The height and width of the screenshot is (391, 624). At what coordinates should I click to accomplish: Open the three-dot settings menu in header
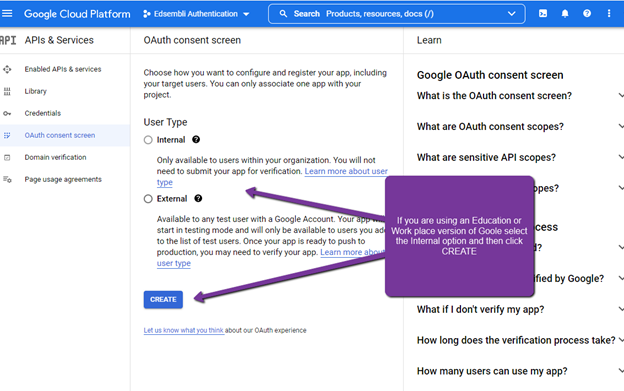609,14
